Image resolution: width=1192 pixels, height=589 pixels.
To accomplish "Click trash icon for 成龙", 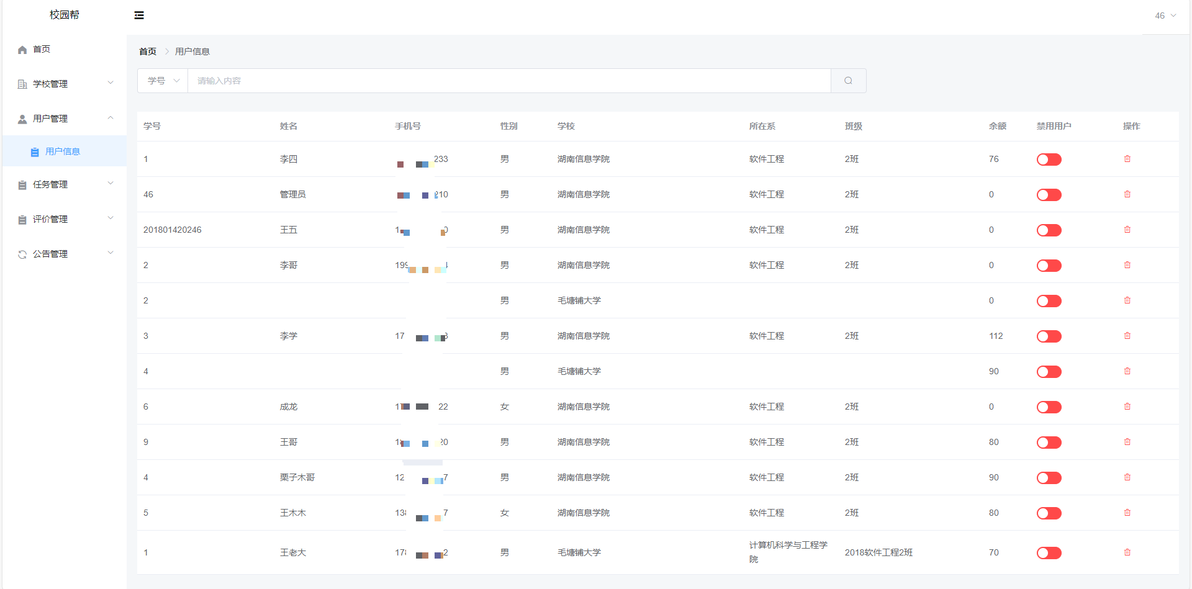I will click(1127, 407).
